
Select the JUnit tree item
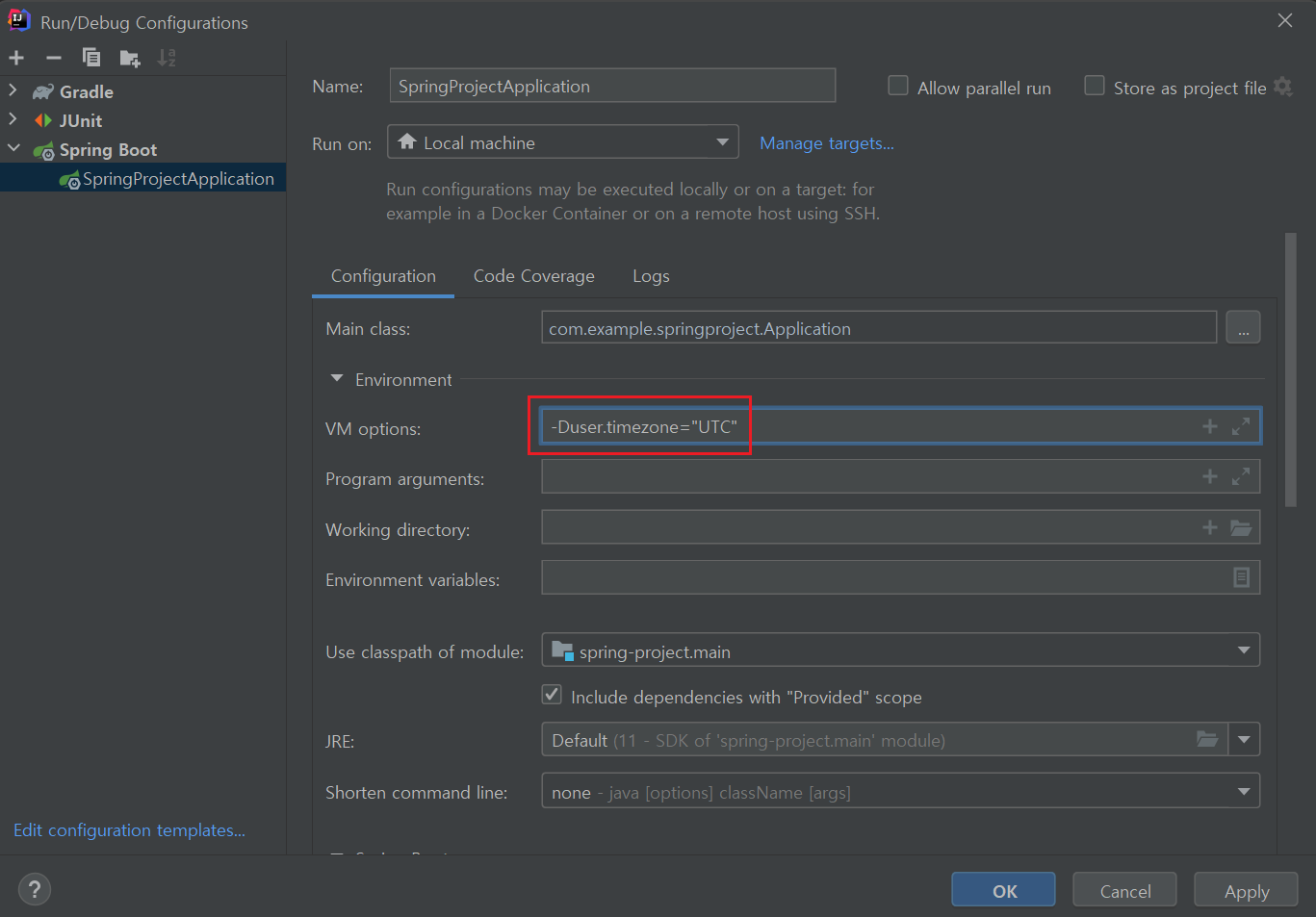coord(81,120)
